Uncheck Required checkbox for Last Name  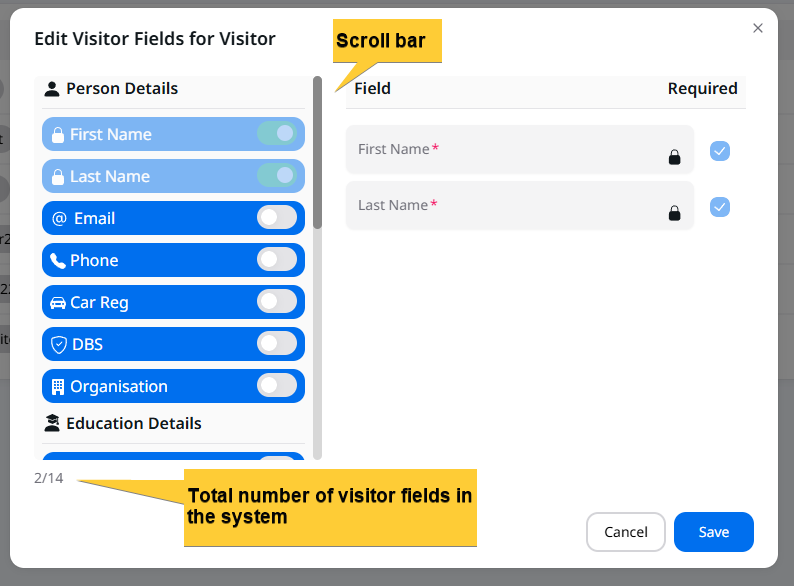720,207
